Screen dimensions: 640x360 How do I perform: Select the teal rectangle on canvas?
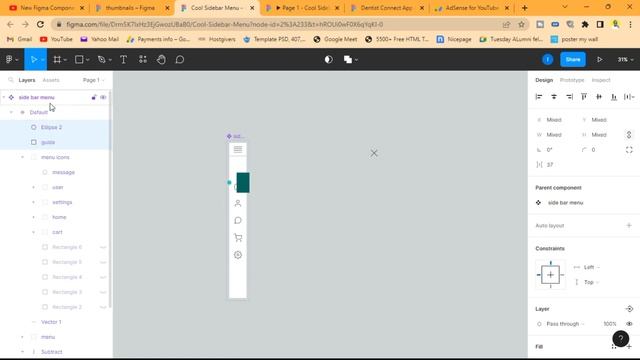pyautogui.click(x=243, y=182)
